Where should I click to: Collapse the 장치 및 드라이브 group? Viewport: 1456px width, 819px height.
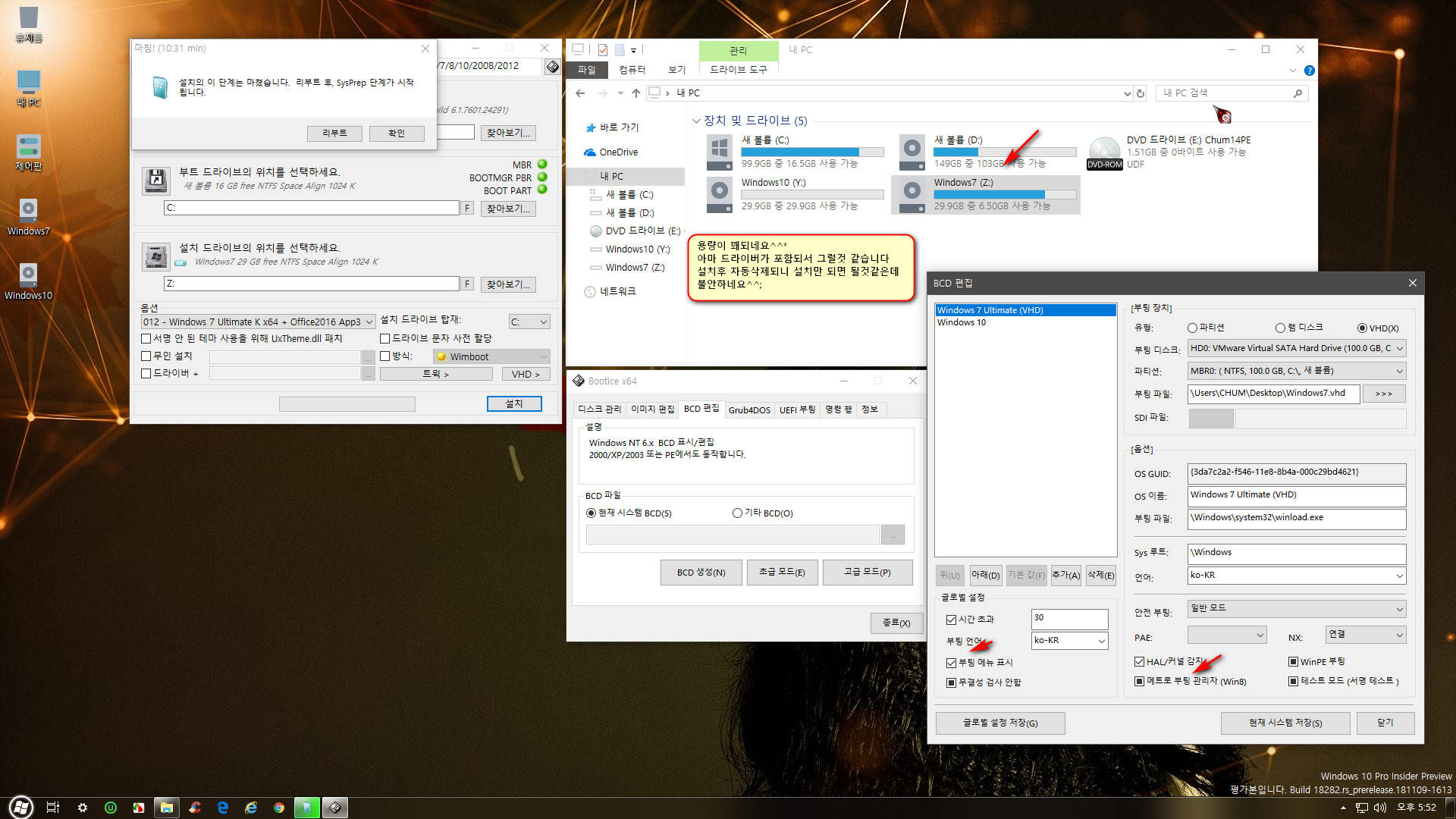click(x=696, y=121)
